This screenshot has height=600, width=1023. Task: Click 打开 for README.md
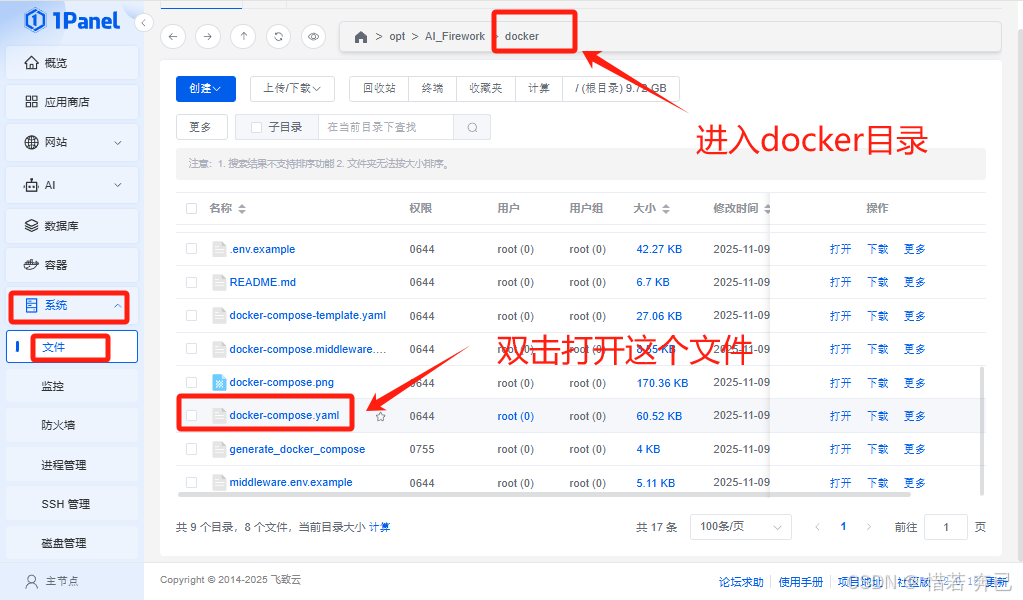pos(840,282)
